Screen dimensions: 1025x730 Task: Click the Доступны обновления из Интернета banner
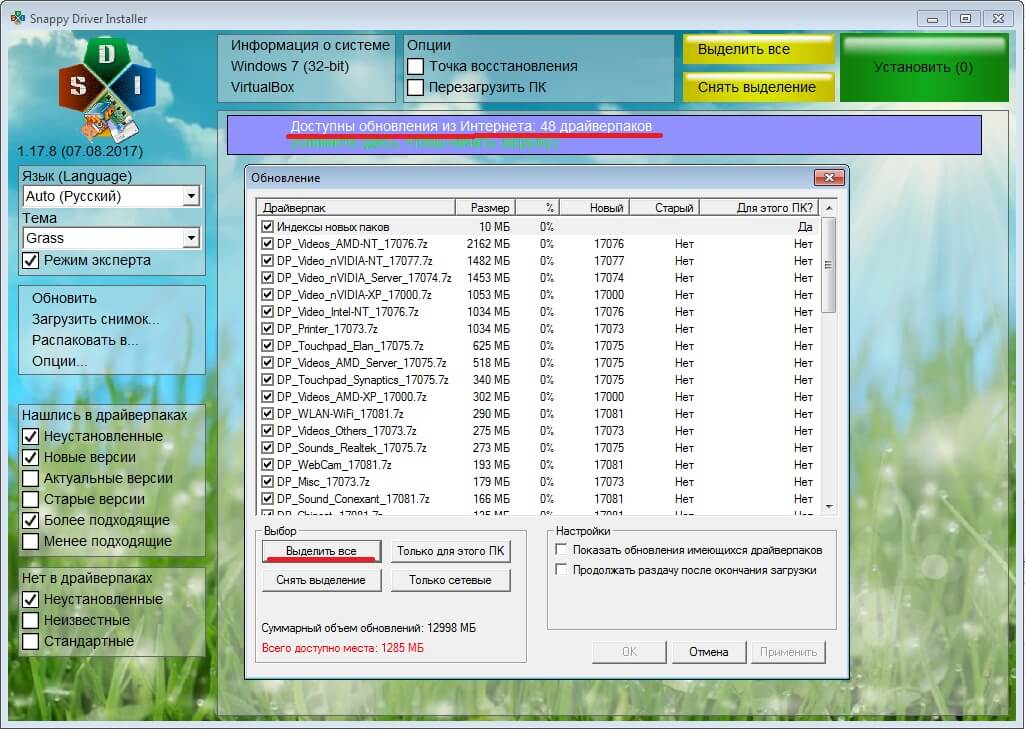[603, 135]
